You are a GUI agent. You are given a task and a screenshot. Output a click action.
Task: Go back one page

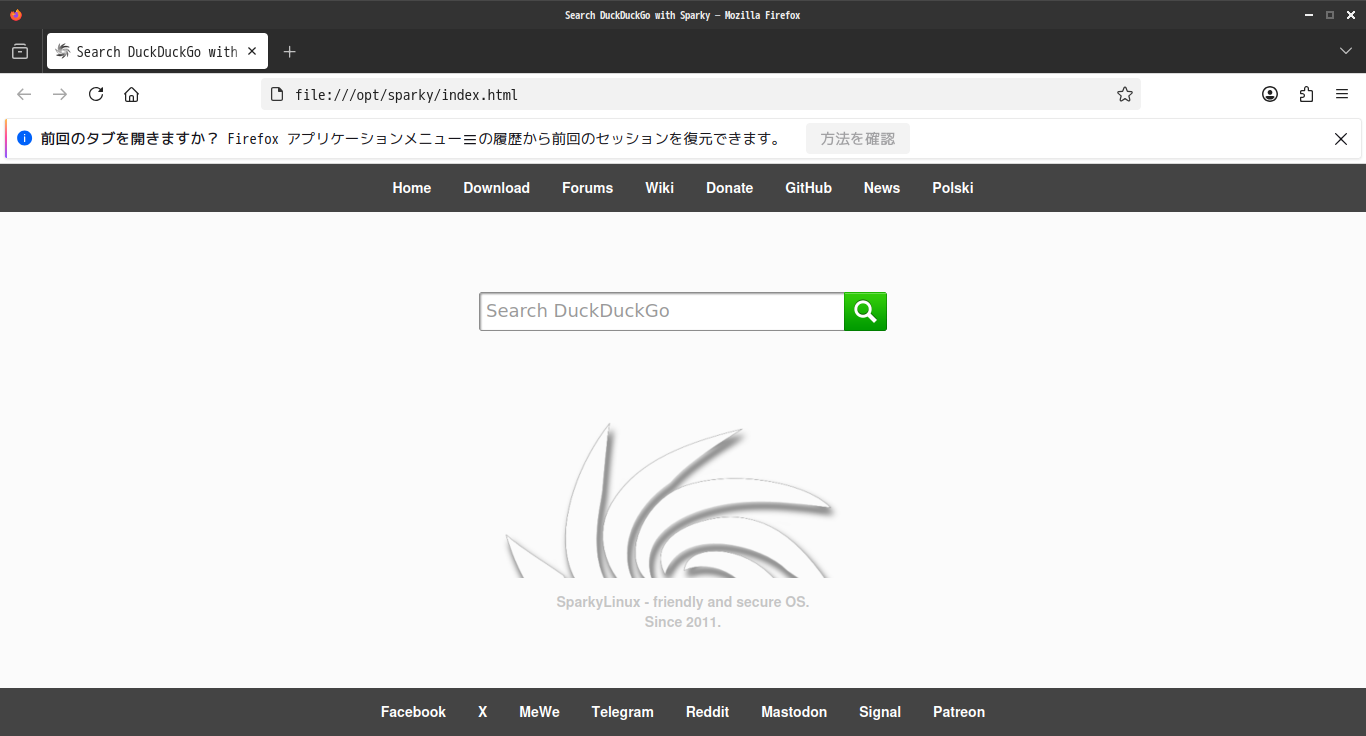point(24,94)
